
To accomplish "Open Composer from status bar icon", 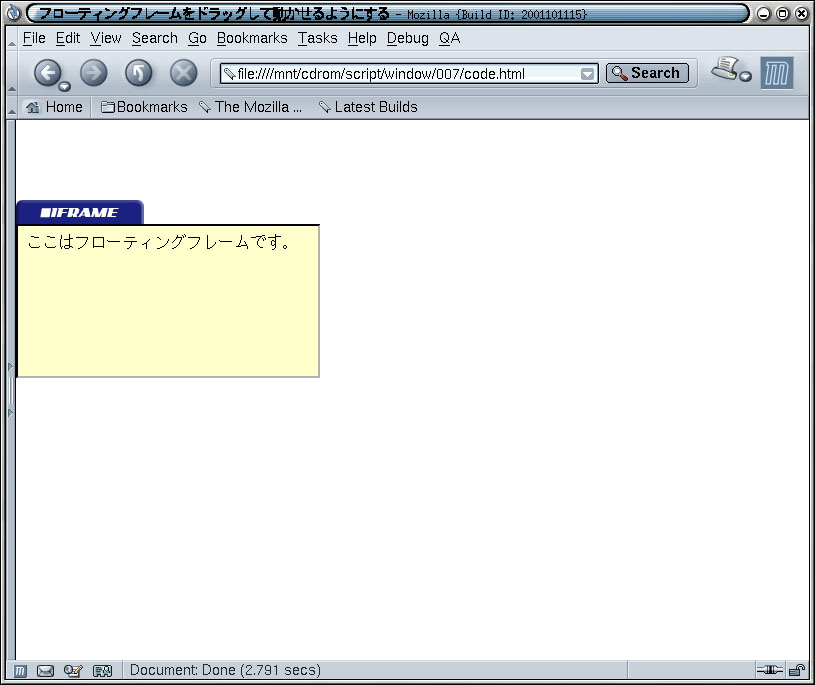I will click(73, 671).
